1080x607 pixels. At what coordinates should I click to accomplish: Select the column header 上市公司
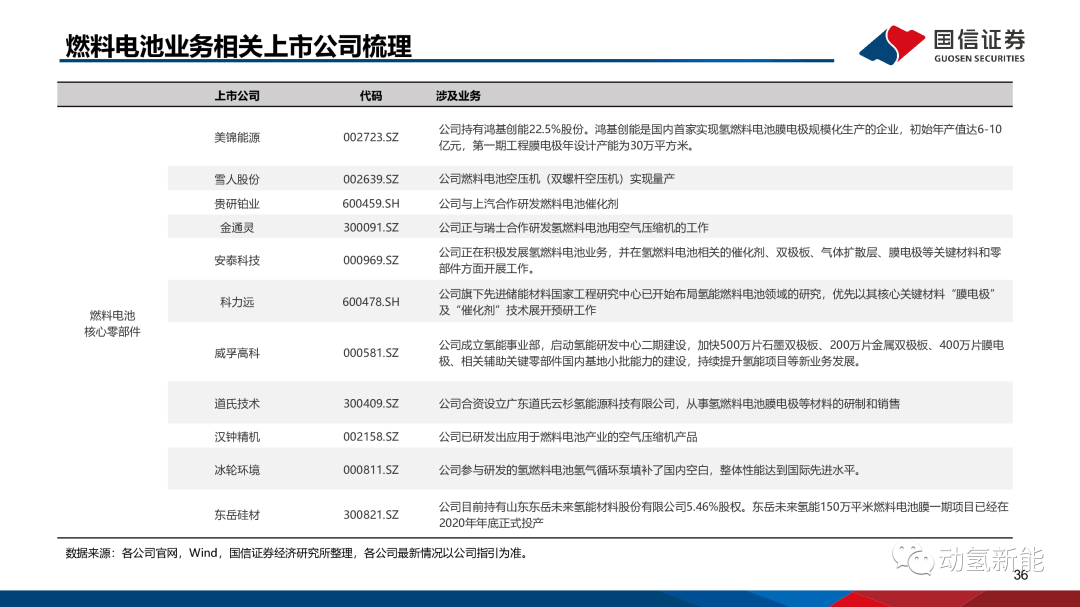coord(237,96)
